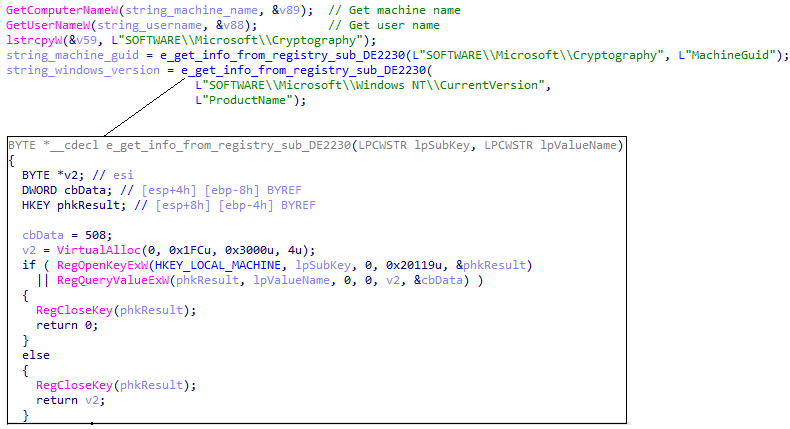Select the "Get user name" comment
The height and width of the screenshot is (429, 790).
383,24
